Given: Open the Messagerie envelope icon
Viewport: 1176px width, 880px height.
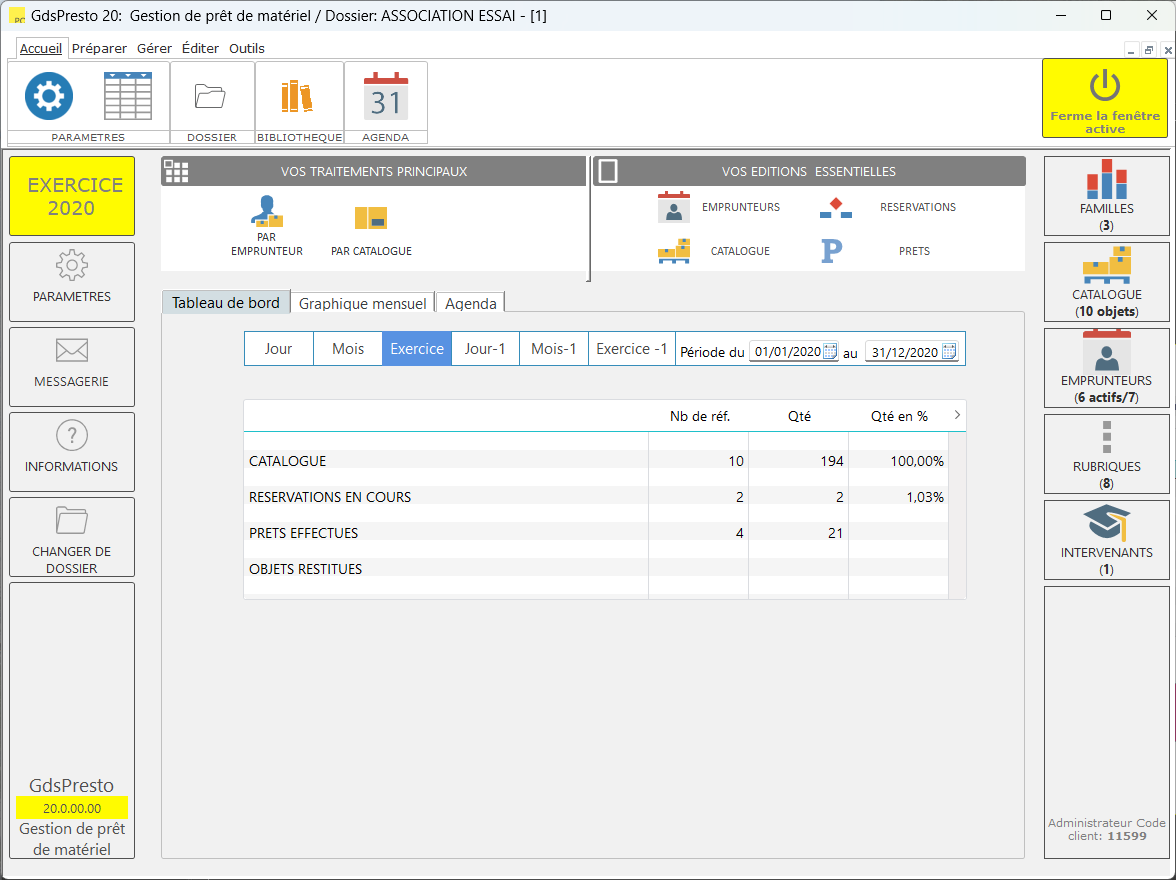Looking at the screenshot, I should pos(72,350).
